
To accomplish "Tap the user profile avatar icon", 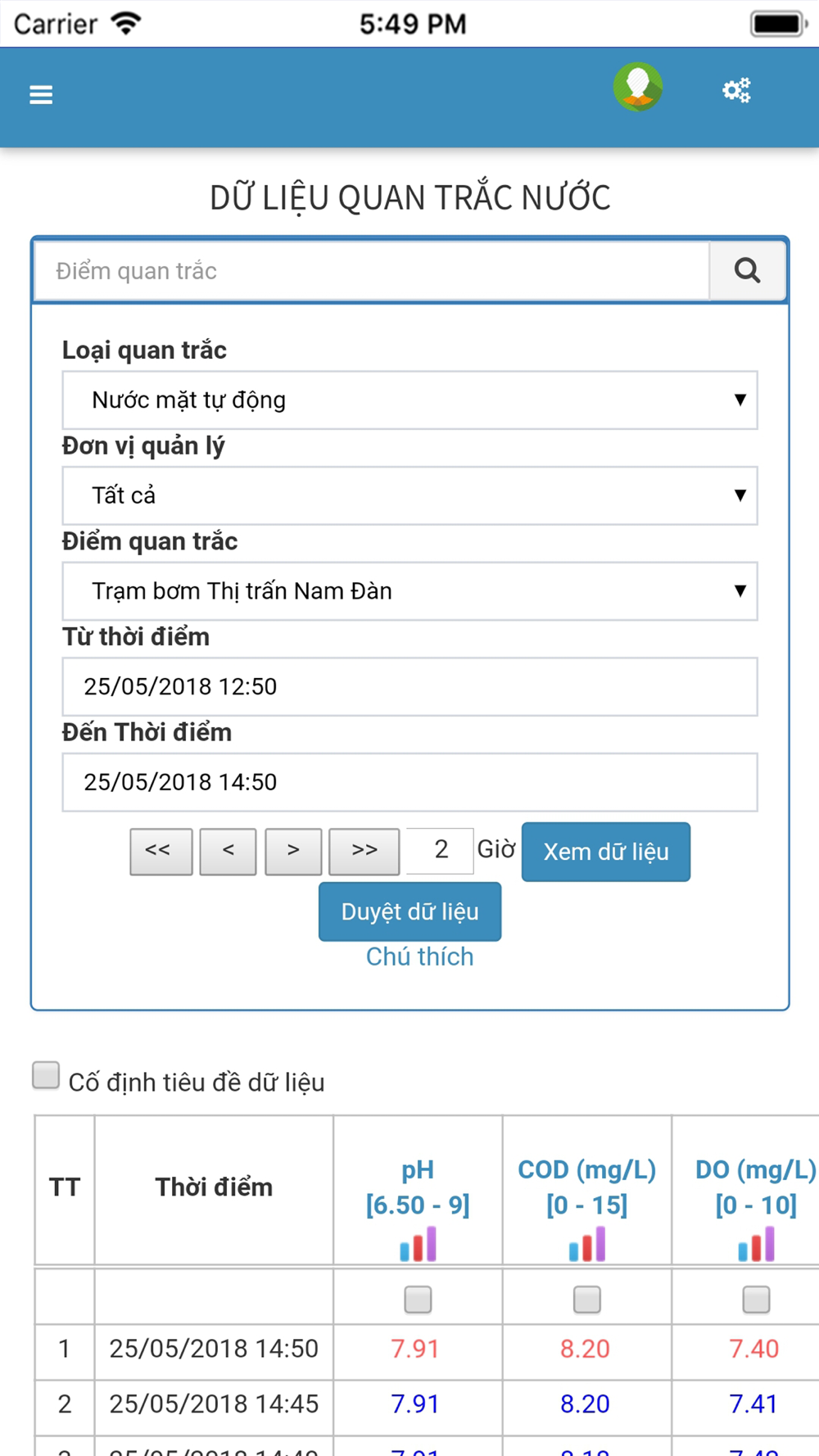I will (638, 87).
